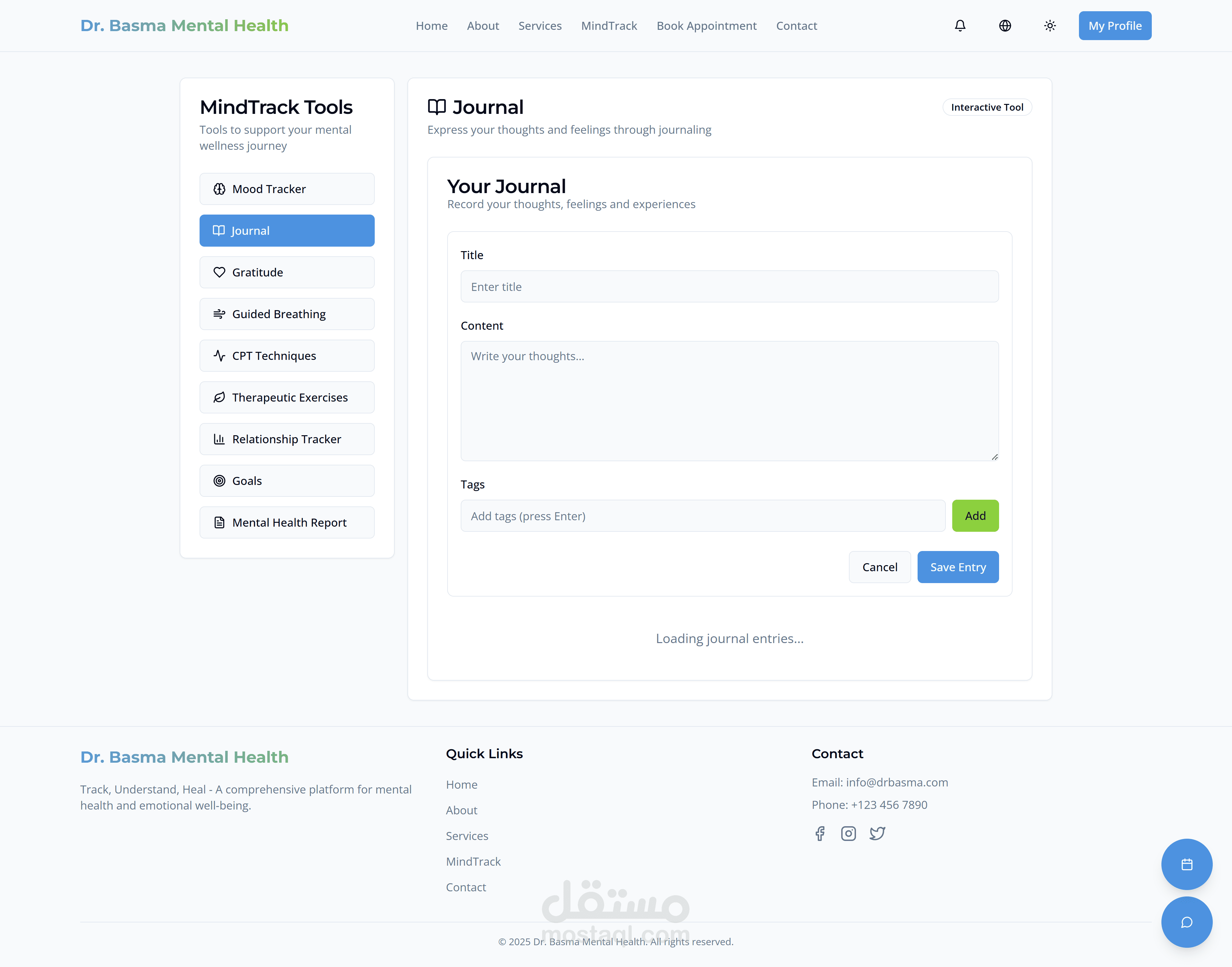This screenshot has height=967, width=1232.
Task: Open the language globe icon
Action: (1005, 26)
